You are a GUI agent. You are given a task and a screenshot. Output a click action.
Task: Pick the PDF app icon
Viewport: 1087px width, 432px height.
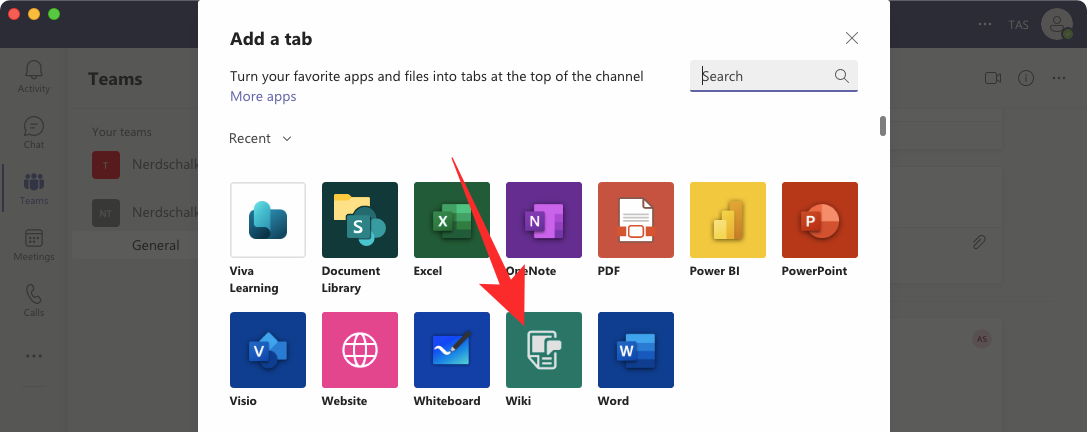pyautogui.click(x=636, y=220)
